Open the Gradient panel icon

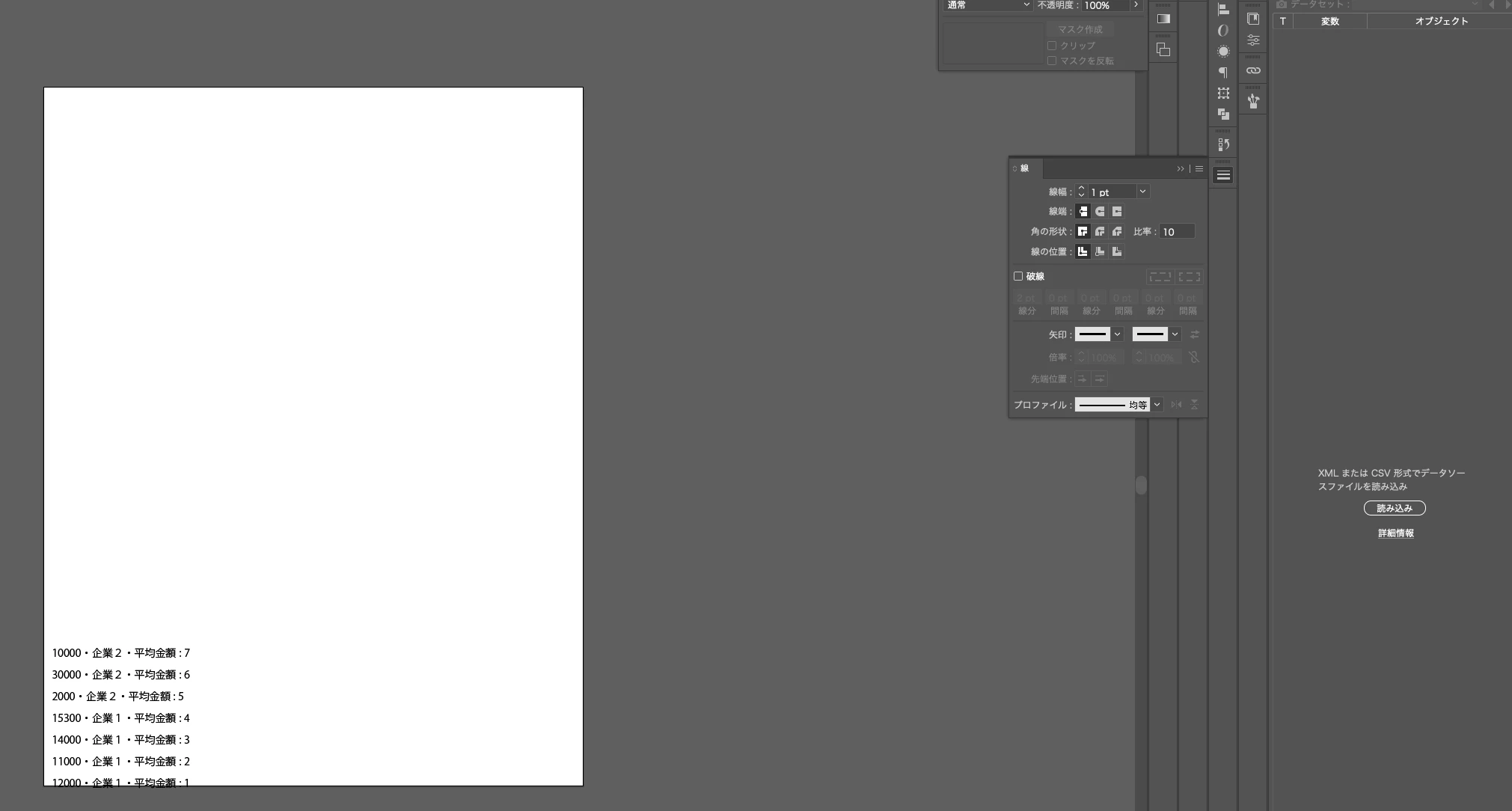coord(1163,19)
